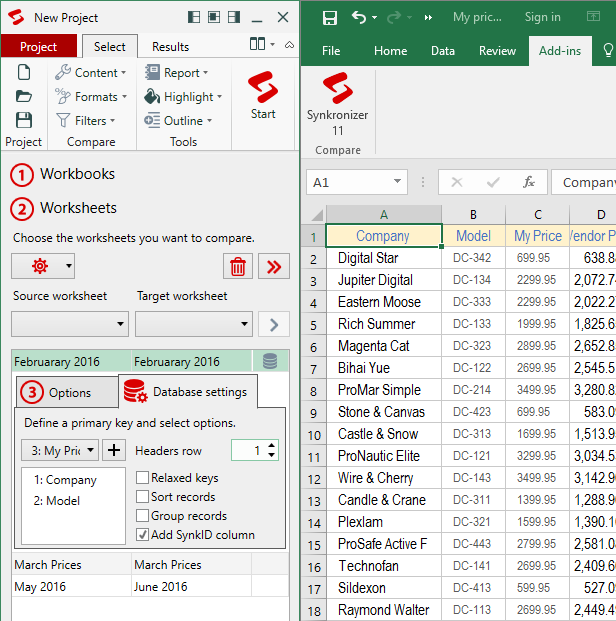Click the formula bar cancel X icon
Image resolution: width=616 pixels, height=621 pixels.
tap(457, 182)
